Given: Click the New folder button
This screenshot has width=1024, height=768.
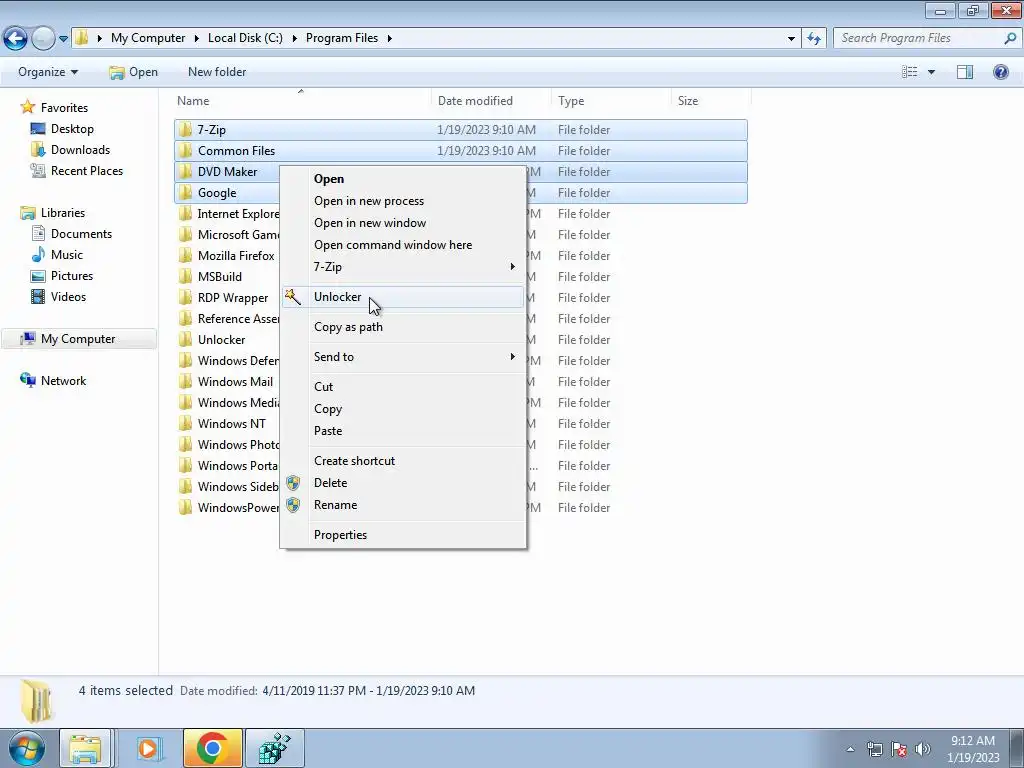Looking at the screenshot, I should tap(217, 72).
